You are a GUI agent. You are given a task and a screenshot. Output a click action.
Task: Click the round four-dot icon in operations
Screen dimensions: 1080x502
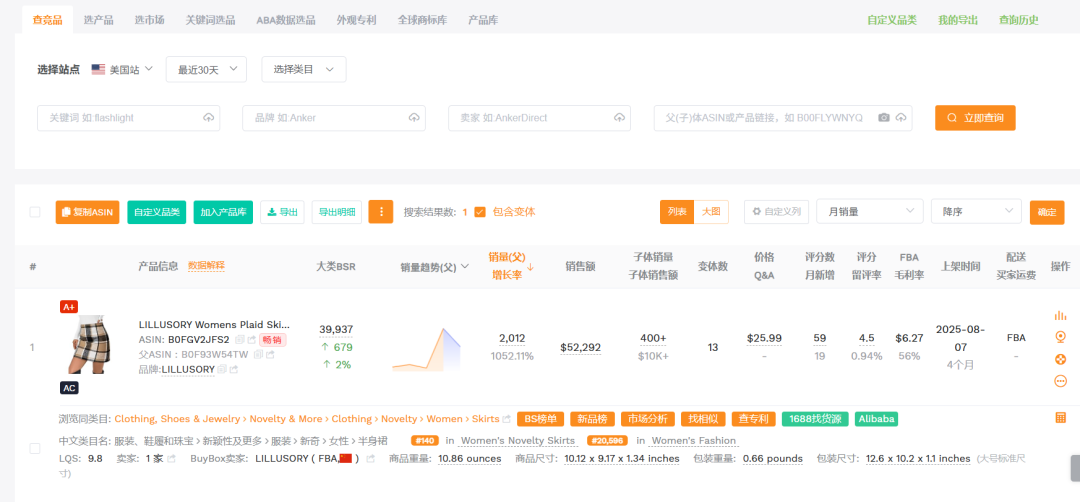click(1061, 359)
